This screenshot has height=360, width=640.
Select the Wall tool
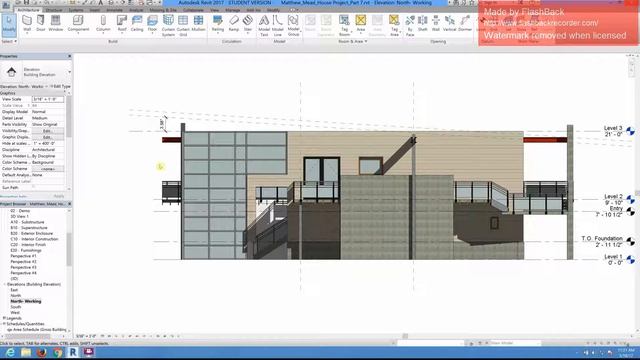27,23
